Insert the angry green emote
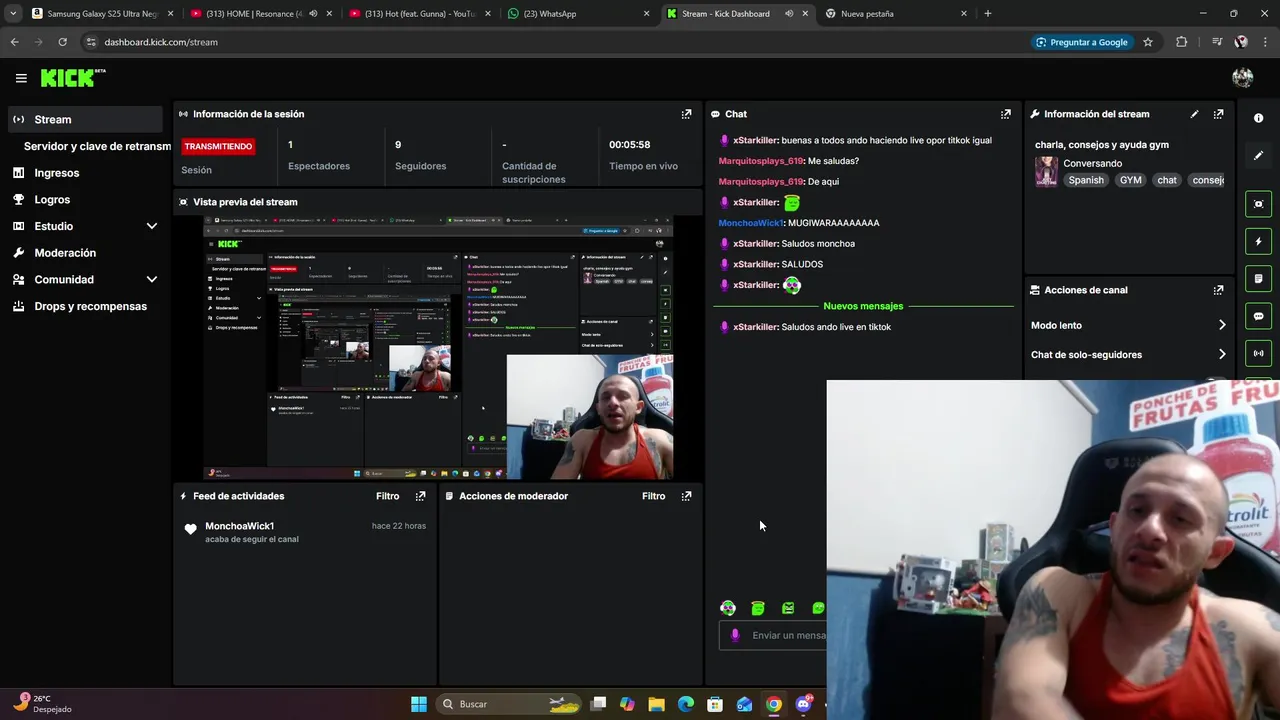The width and height of the screenshot is (1280, 720). click(788, 608)
